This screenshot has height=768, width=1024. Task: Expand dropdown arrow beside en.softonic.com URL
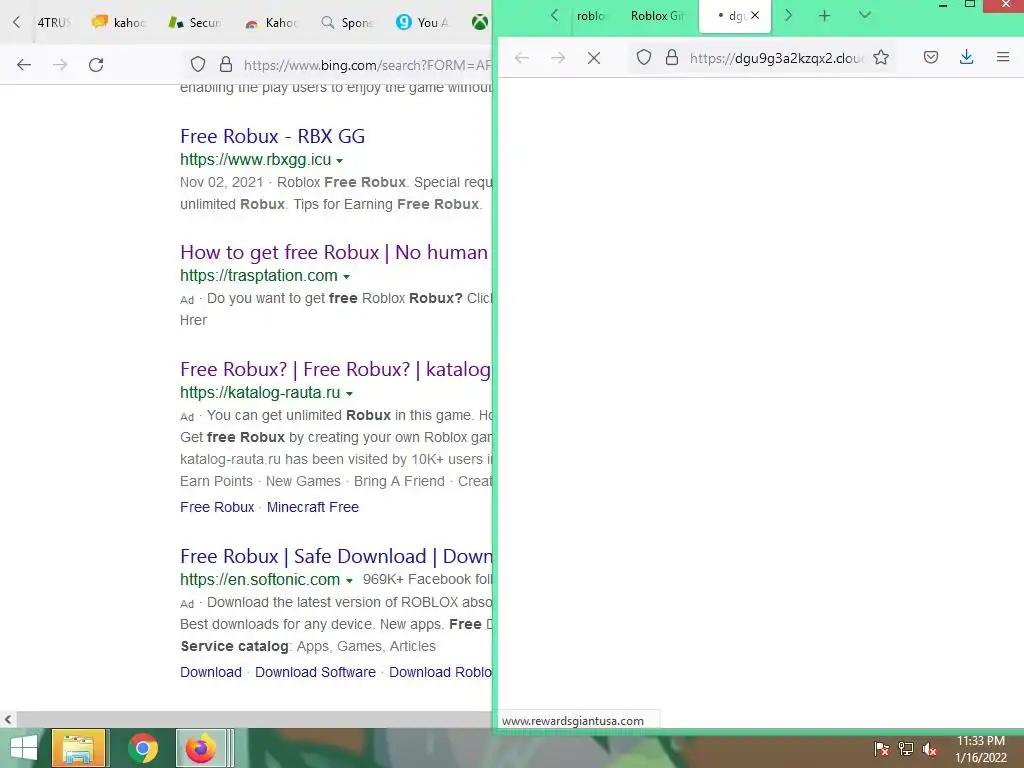[349, 581]
